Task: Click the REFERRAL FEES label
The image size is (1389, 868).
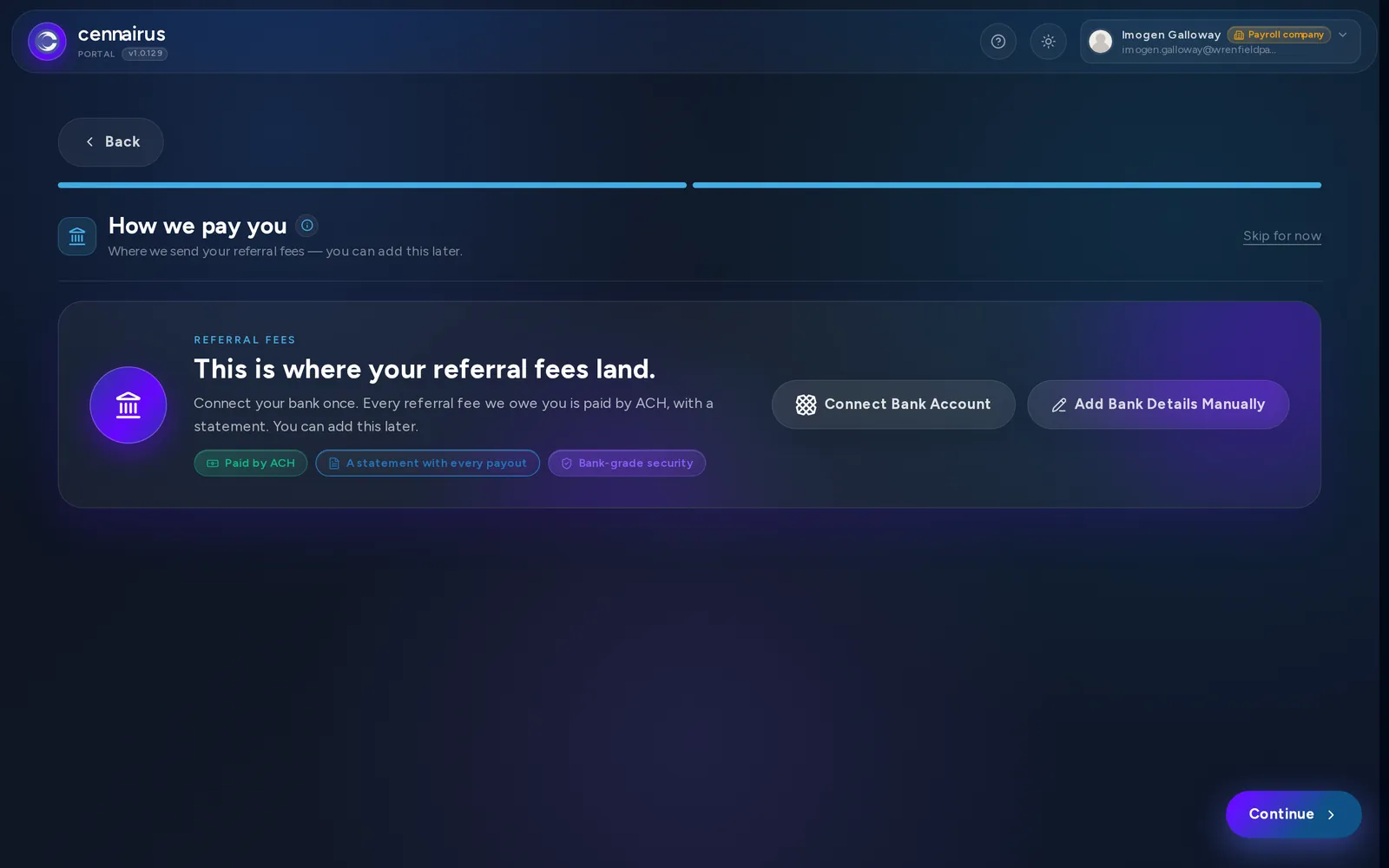Action: (245, 340)
